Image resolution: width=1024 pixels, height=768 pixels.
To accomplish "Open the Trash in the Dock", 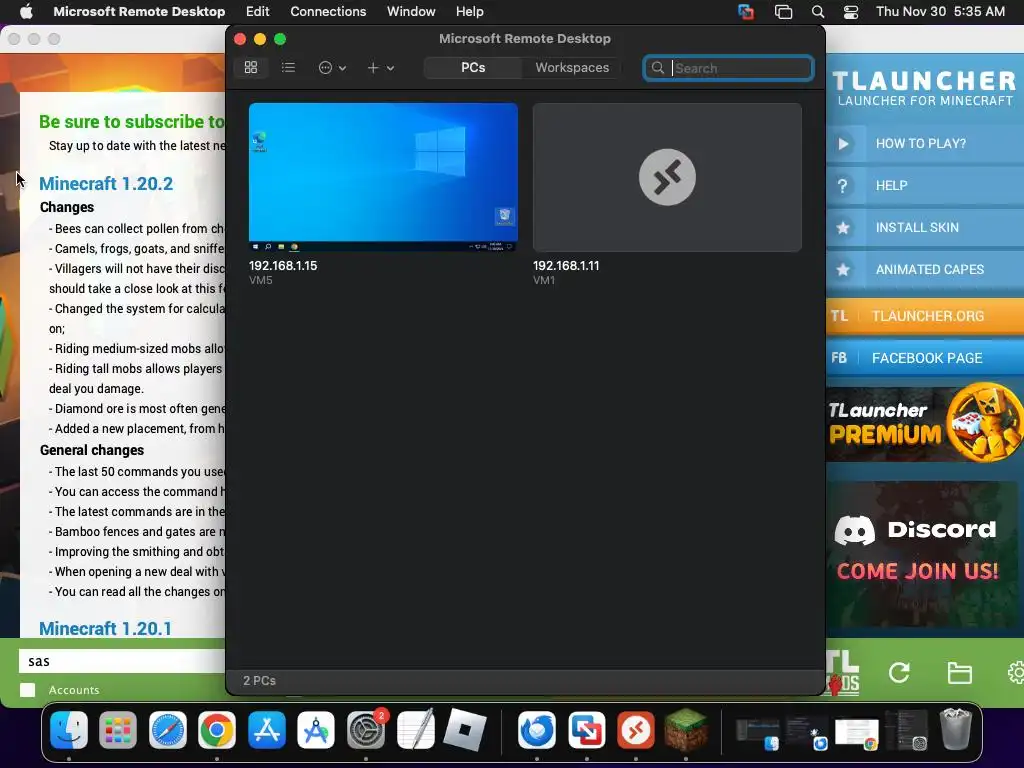I will pos(955,729).
